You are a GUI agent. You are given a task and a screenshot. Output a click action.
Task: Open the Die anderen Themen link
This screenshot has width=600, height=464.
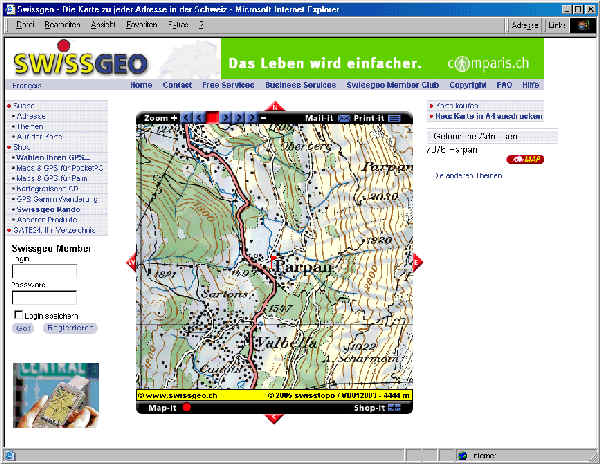tap(468, 176)
